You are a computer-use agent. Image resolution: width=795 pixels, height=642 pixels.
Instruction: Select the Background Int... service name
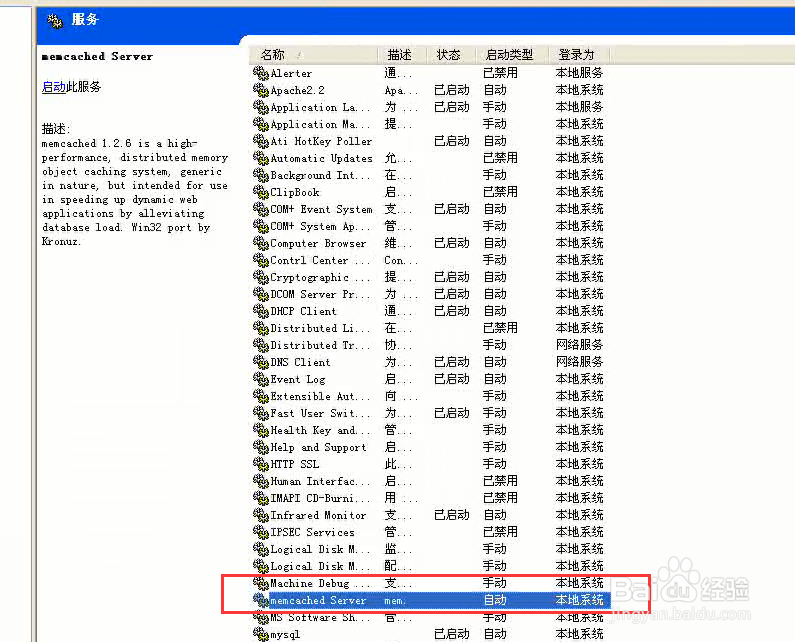point(320,175)
